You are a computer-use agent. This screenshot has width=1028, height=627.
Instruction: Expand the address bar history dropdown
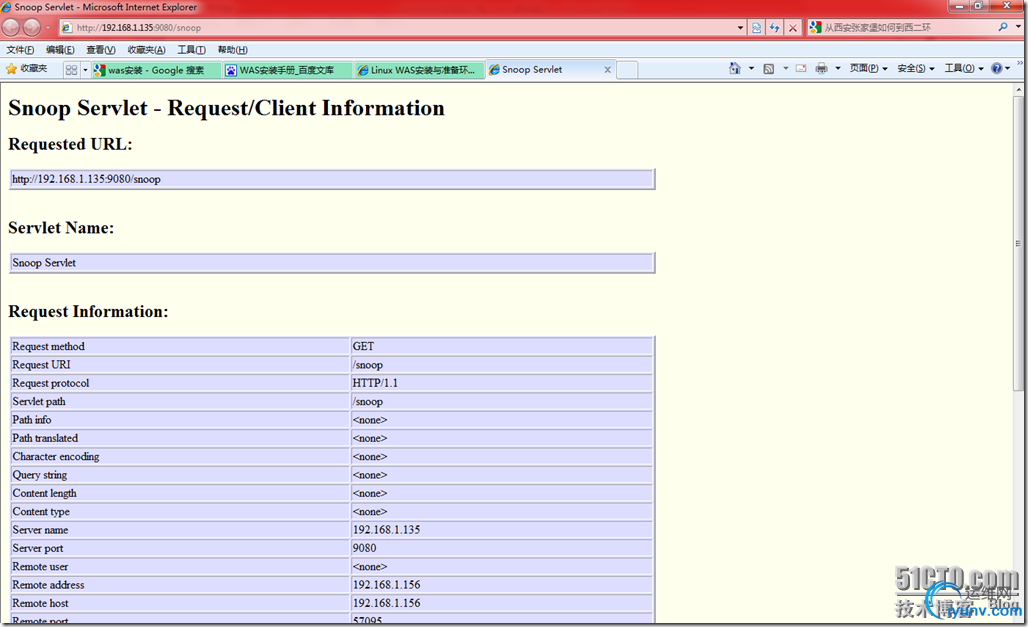pyautogui.click(x=740, y=28)
